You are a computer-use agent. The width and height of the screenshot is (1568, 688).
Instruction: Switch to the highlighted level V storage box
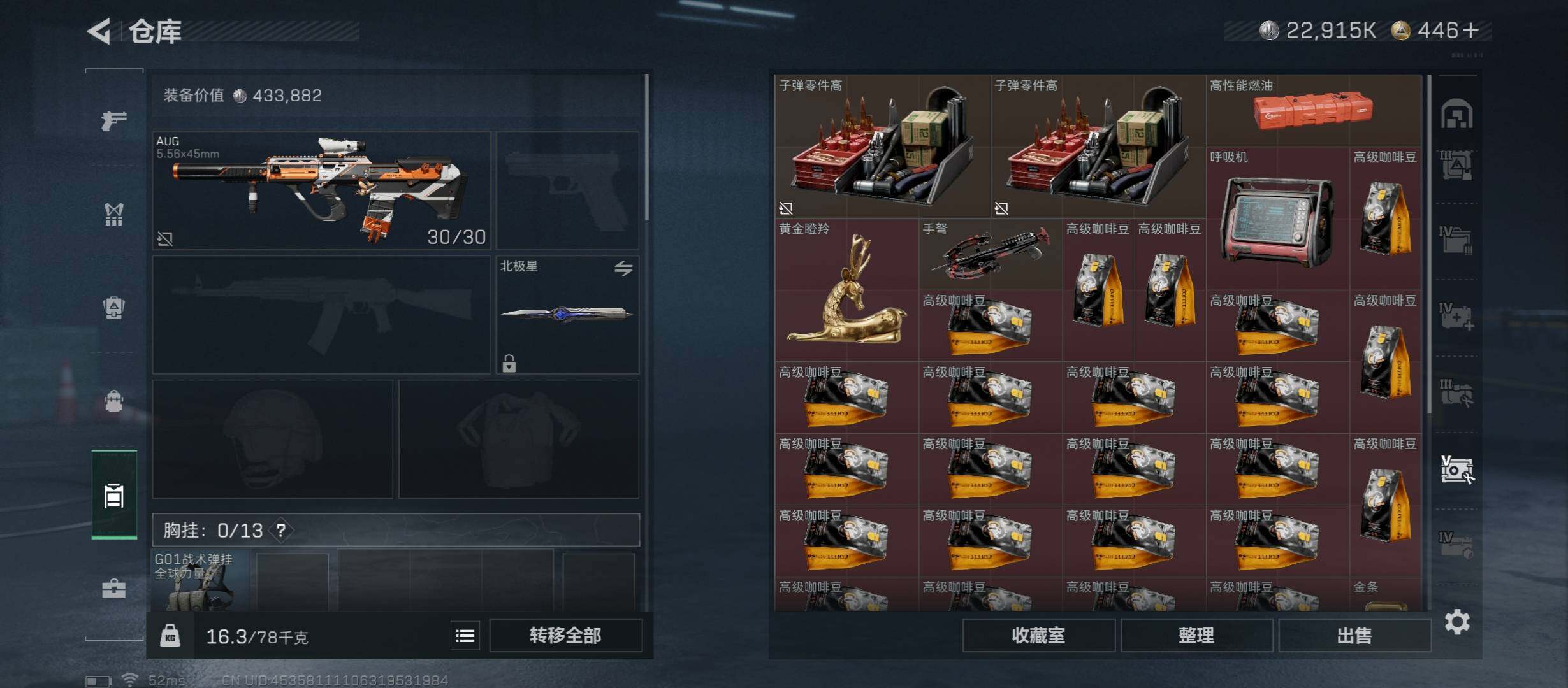1457,470
